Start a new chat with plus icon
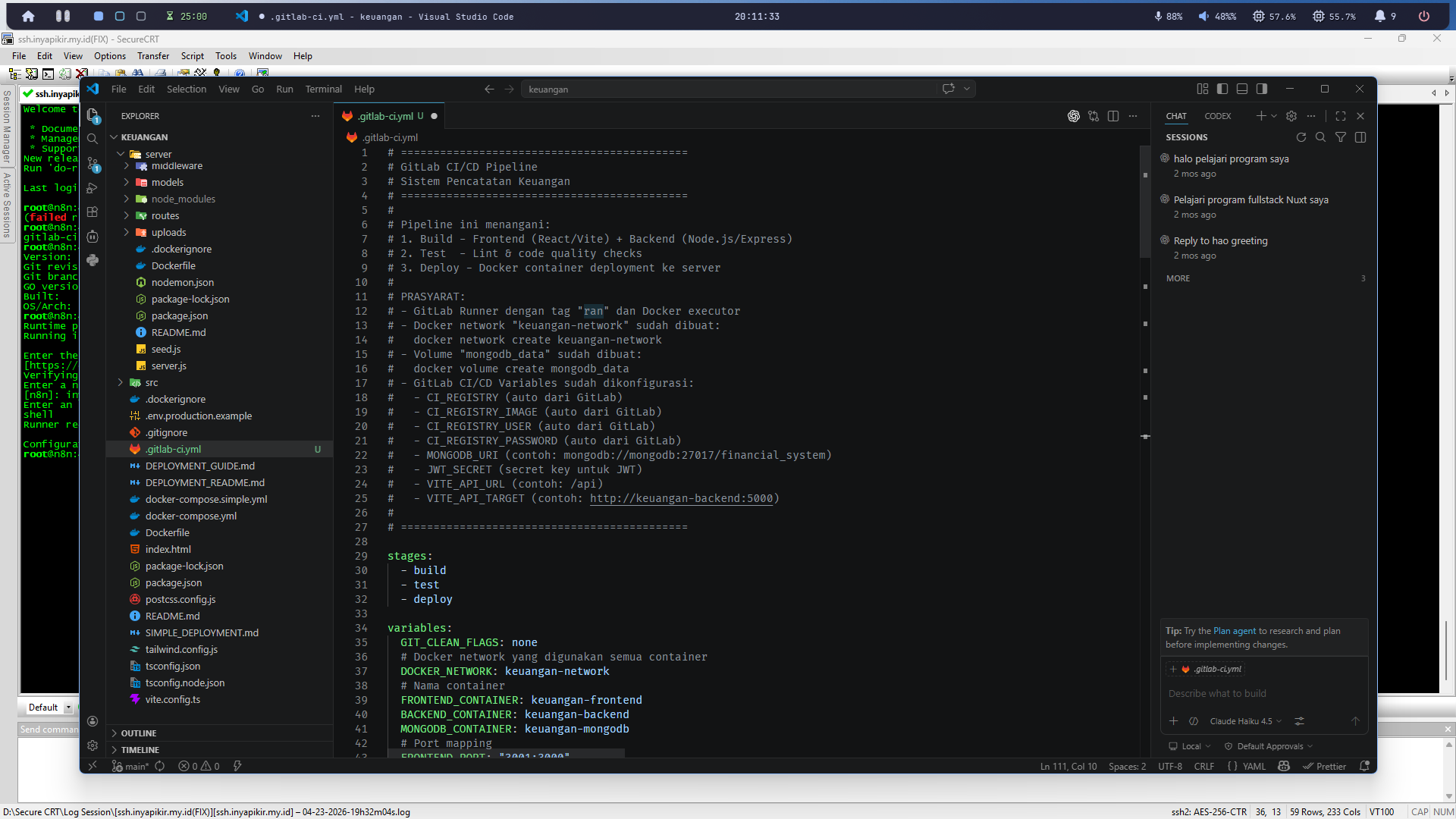 pyautogui.click(x=1260, y=116)
